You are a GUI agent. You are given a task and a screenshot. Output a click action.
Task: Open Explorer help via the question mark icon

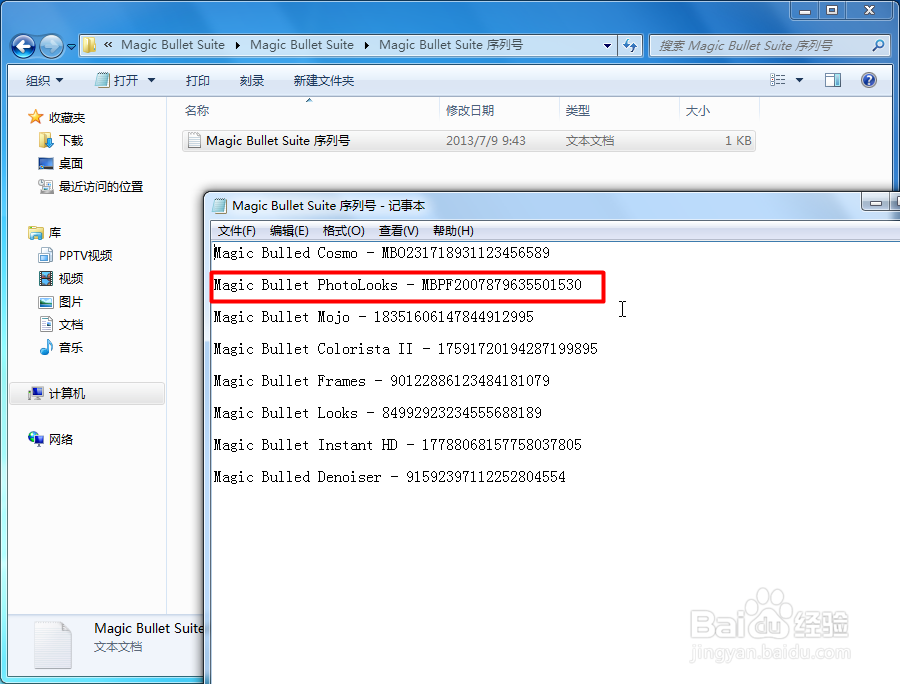click(x=868, y=80)
